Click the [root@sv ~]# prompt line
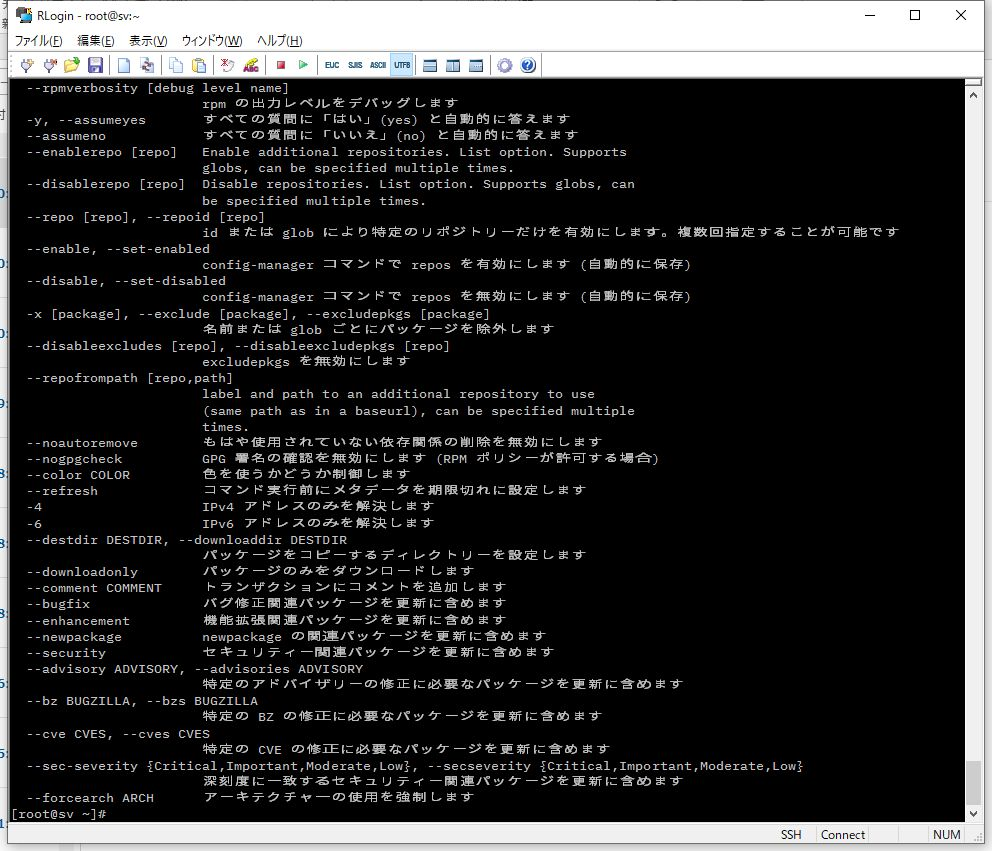 click(58, 814)
